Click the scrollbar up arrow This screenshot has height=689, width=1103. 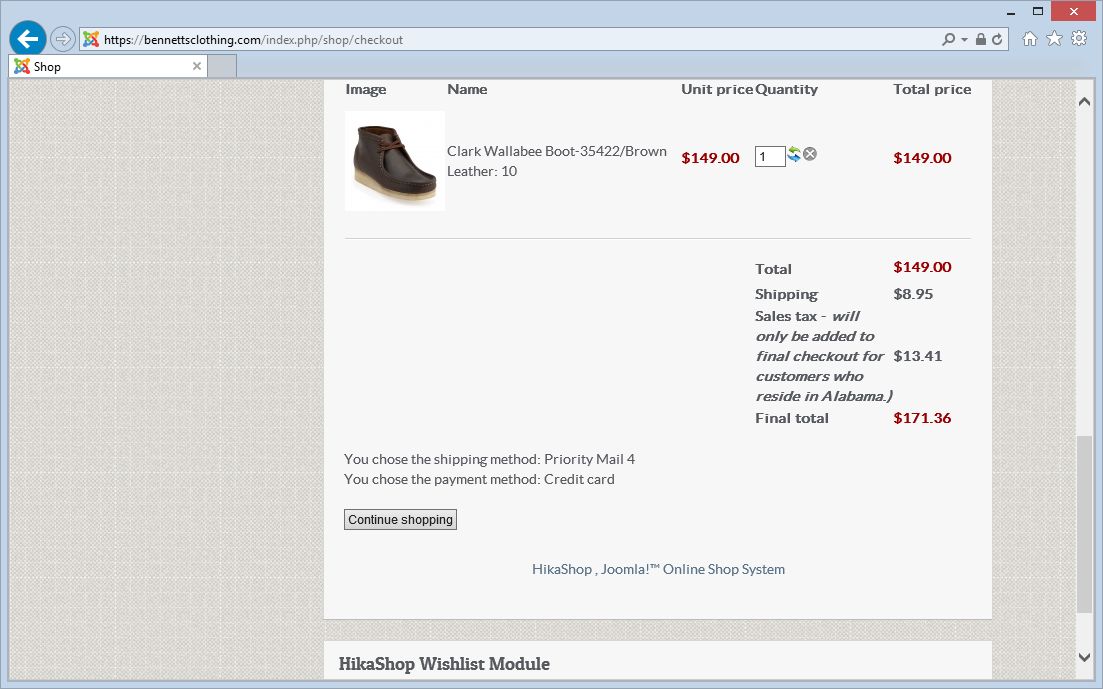1084,101
